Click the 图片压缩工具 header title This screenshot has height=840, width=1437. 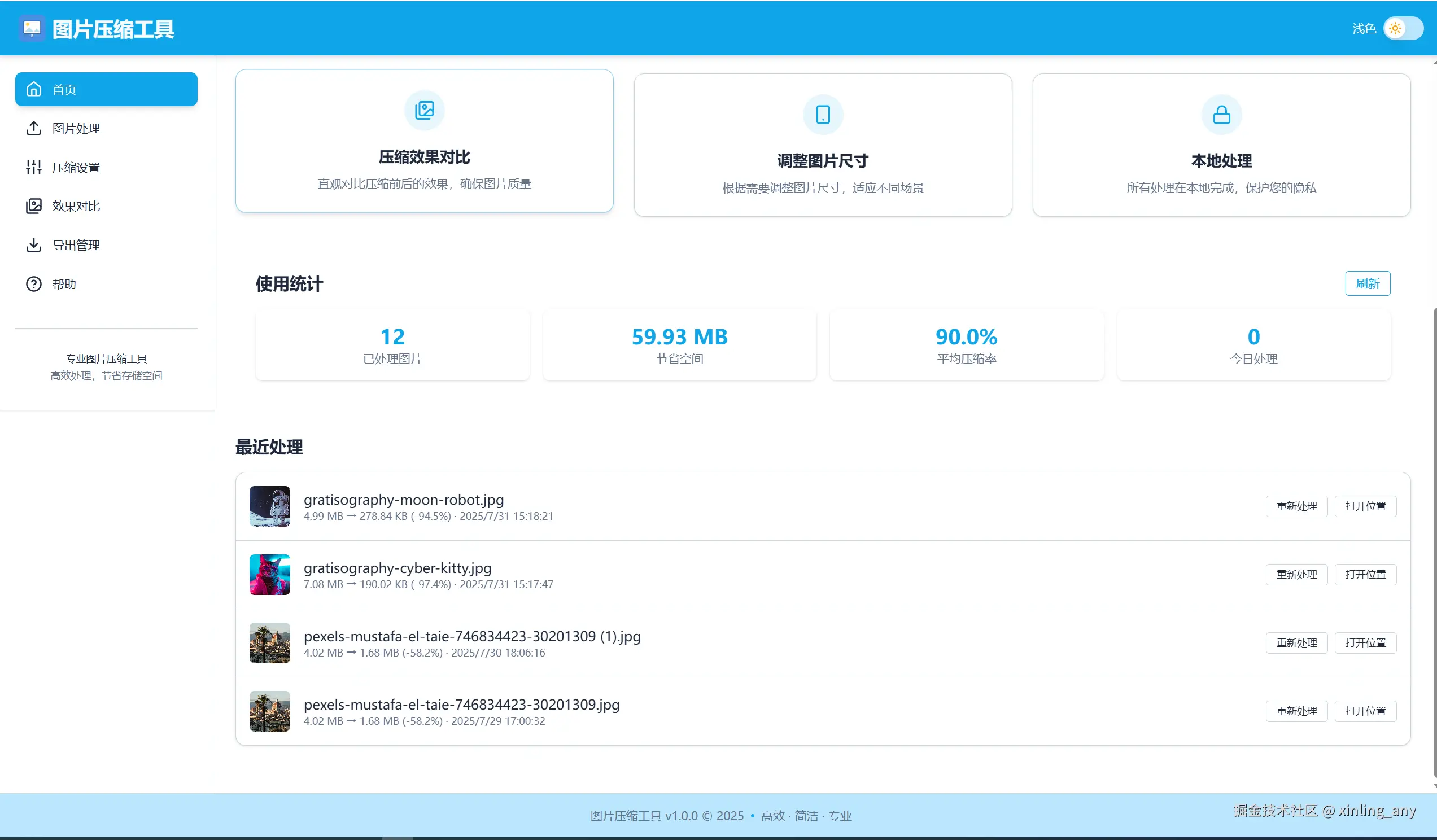click(x=113, y=29)
